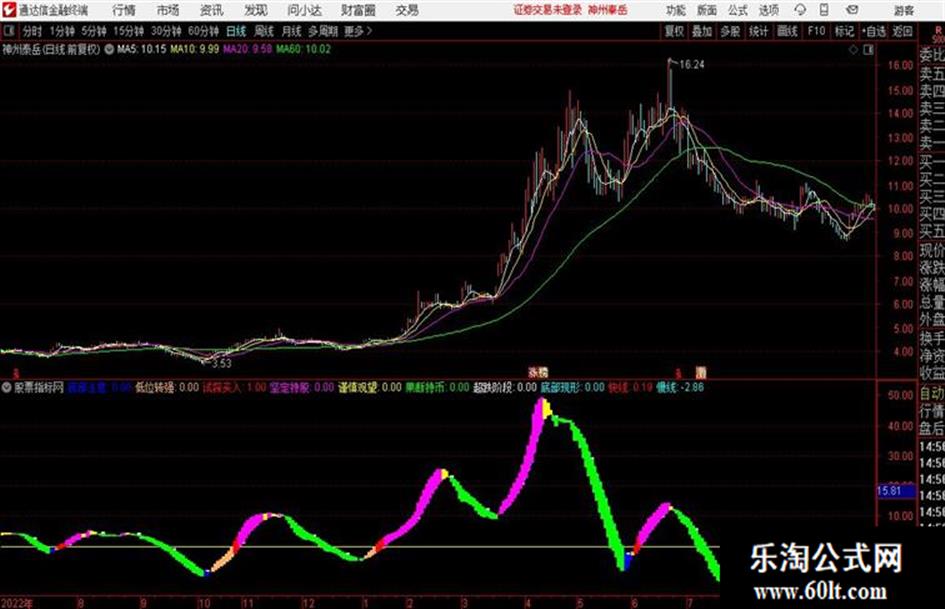
Task: Select the 月线 monthly tab
Action: (x=292, y=31)
